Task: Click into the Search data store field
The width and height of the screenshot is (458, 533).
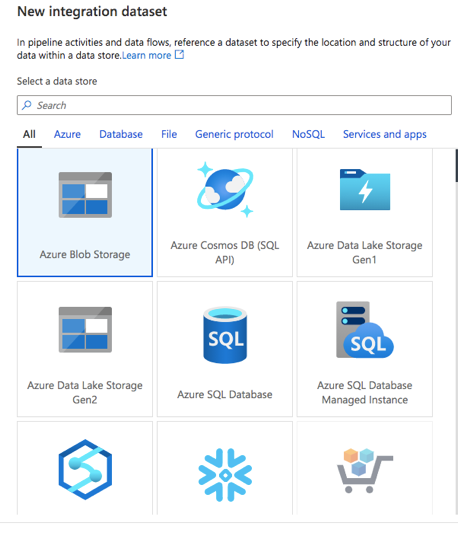Action: point(234,105)
